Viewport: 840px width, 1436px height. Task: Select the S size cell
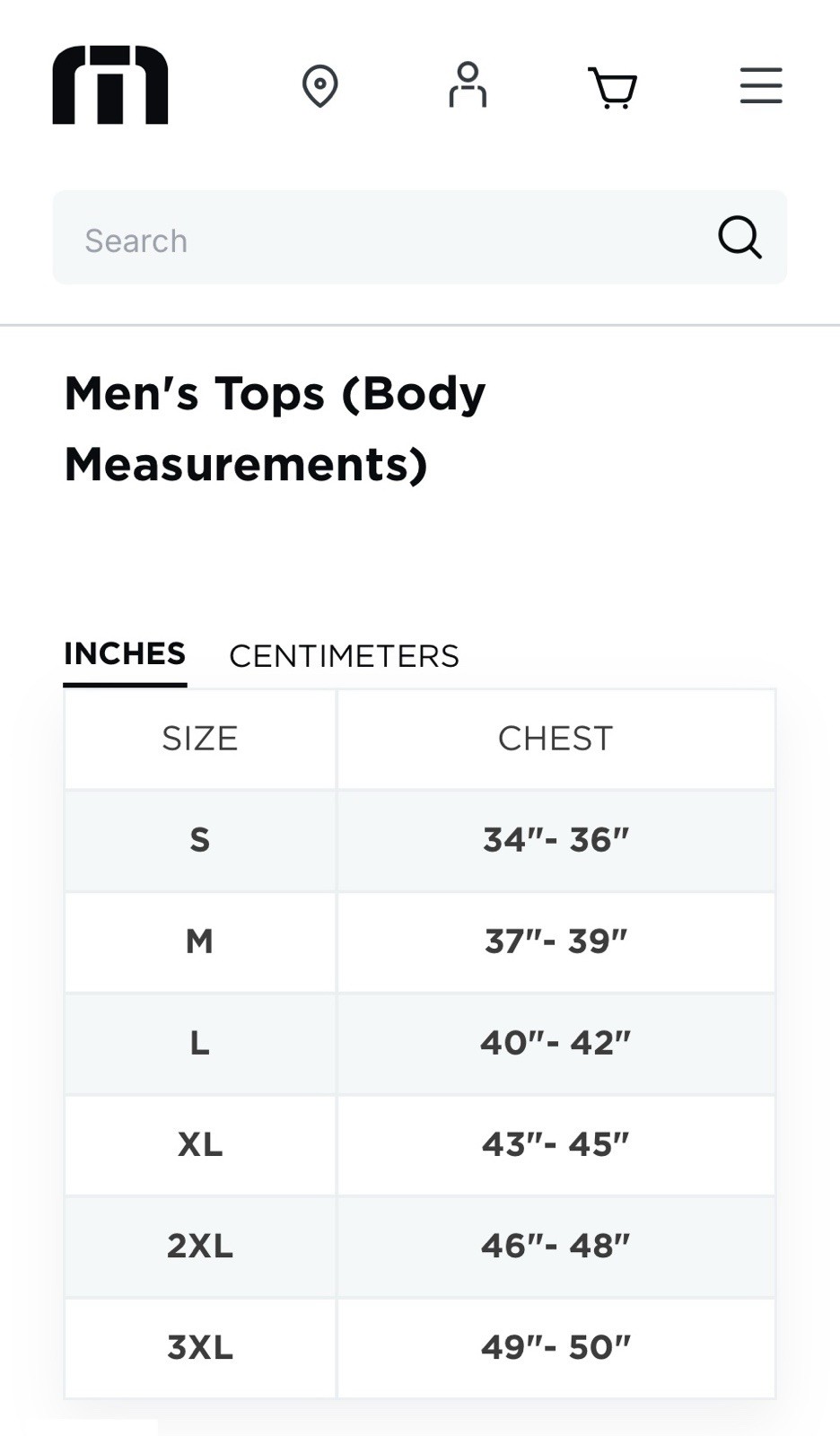[200, 840]
